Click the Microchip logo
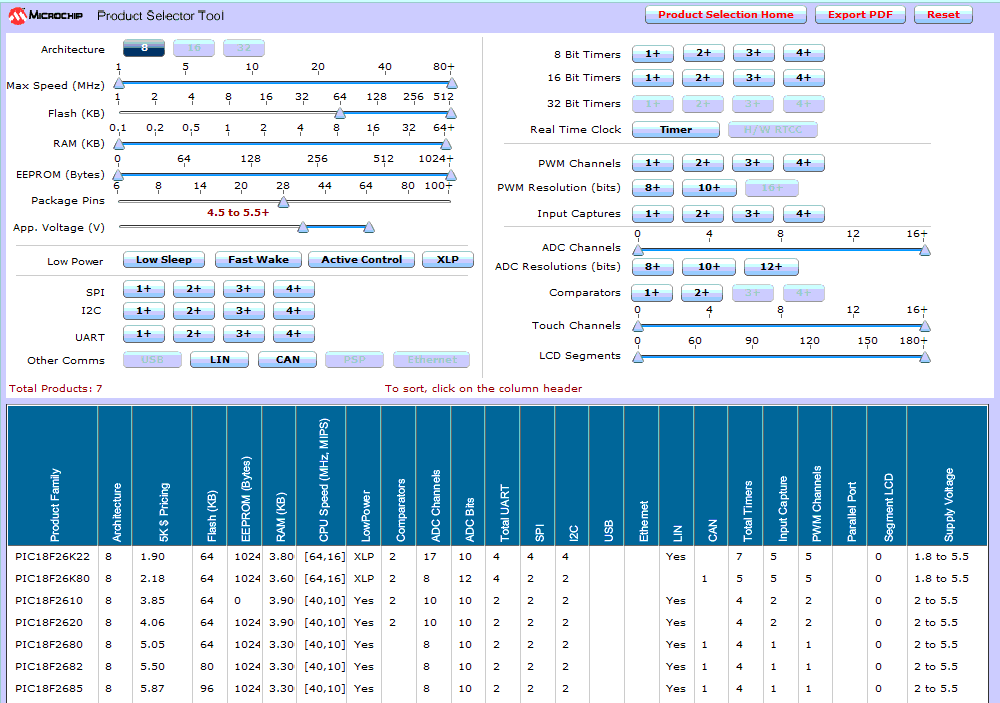 (44, 15)
